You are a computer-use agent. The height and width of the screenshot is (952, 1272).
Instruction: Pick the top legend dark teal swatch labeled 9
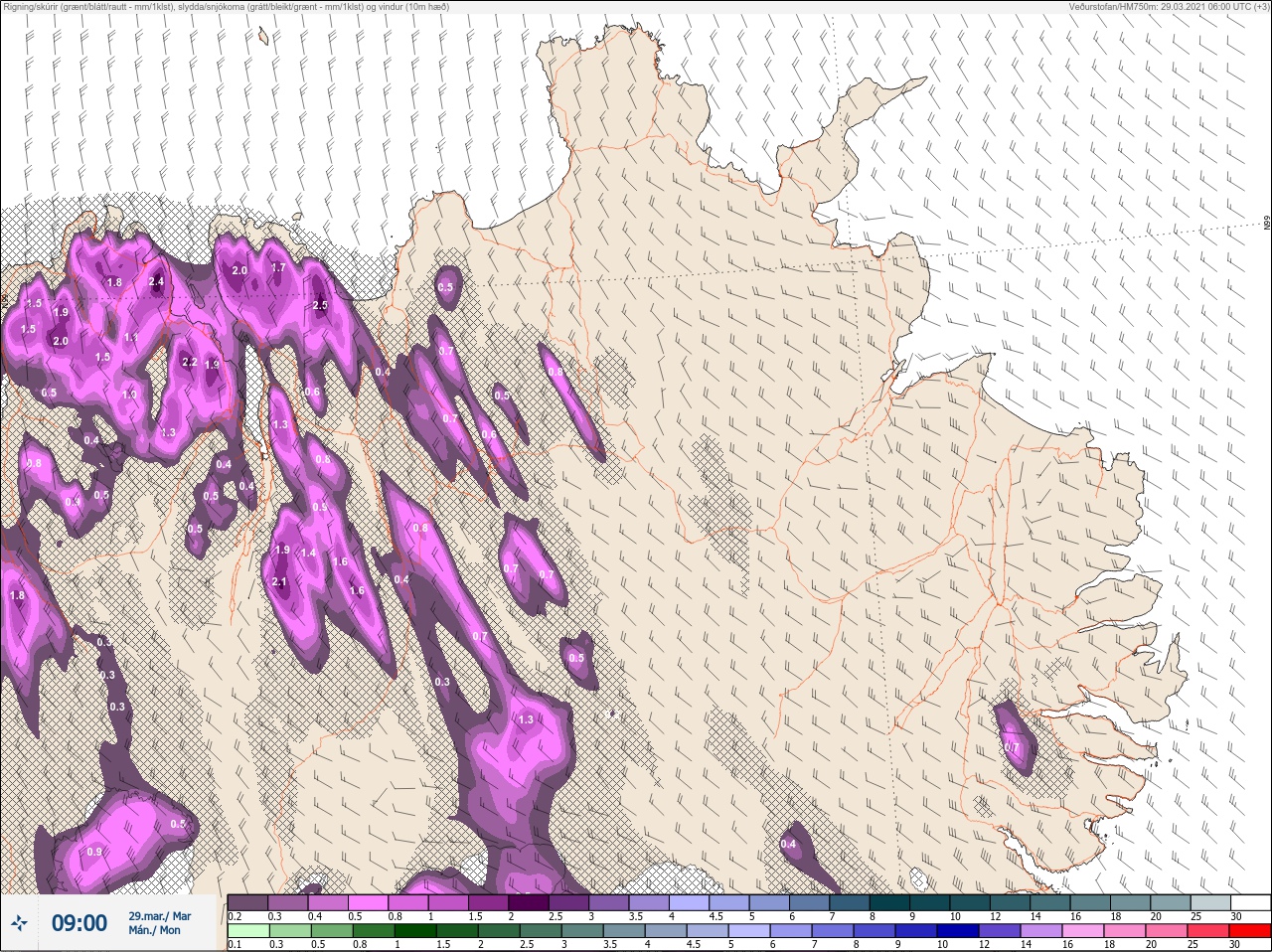[930, 902]
